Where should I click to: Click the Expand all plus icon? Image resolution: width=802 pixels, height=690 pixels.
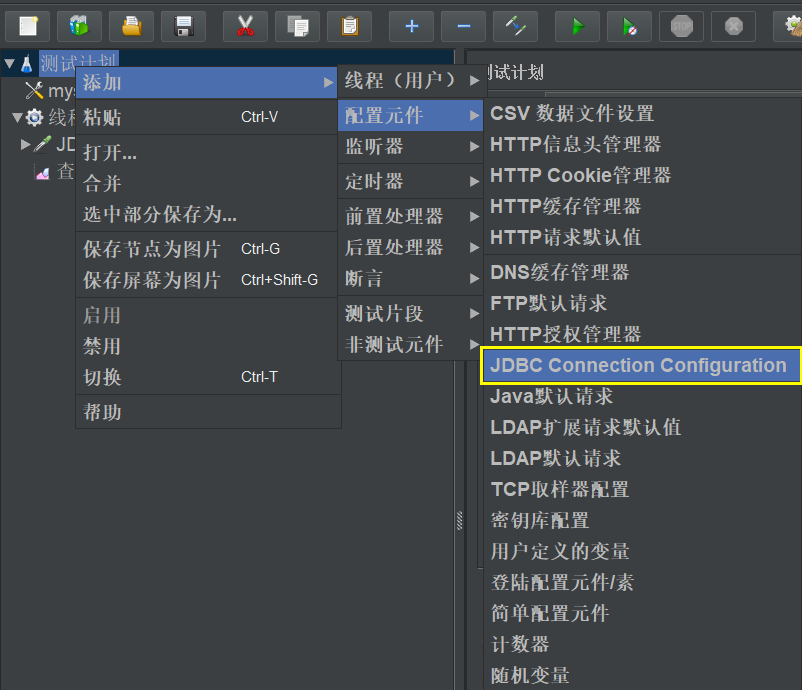(x=411, y=26)
